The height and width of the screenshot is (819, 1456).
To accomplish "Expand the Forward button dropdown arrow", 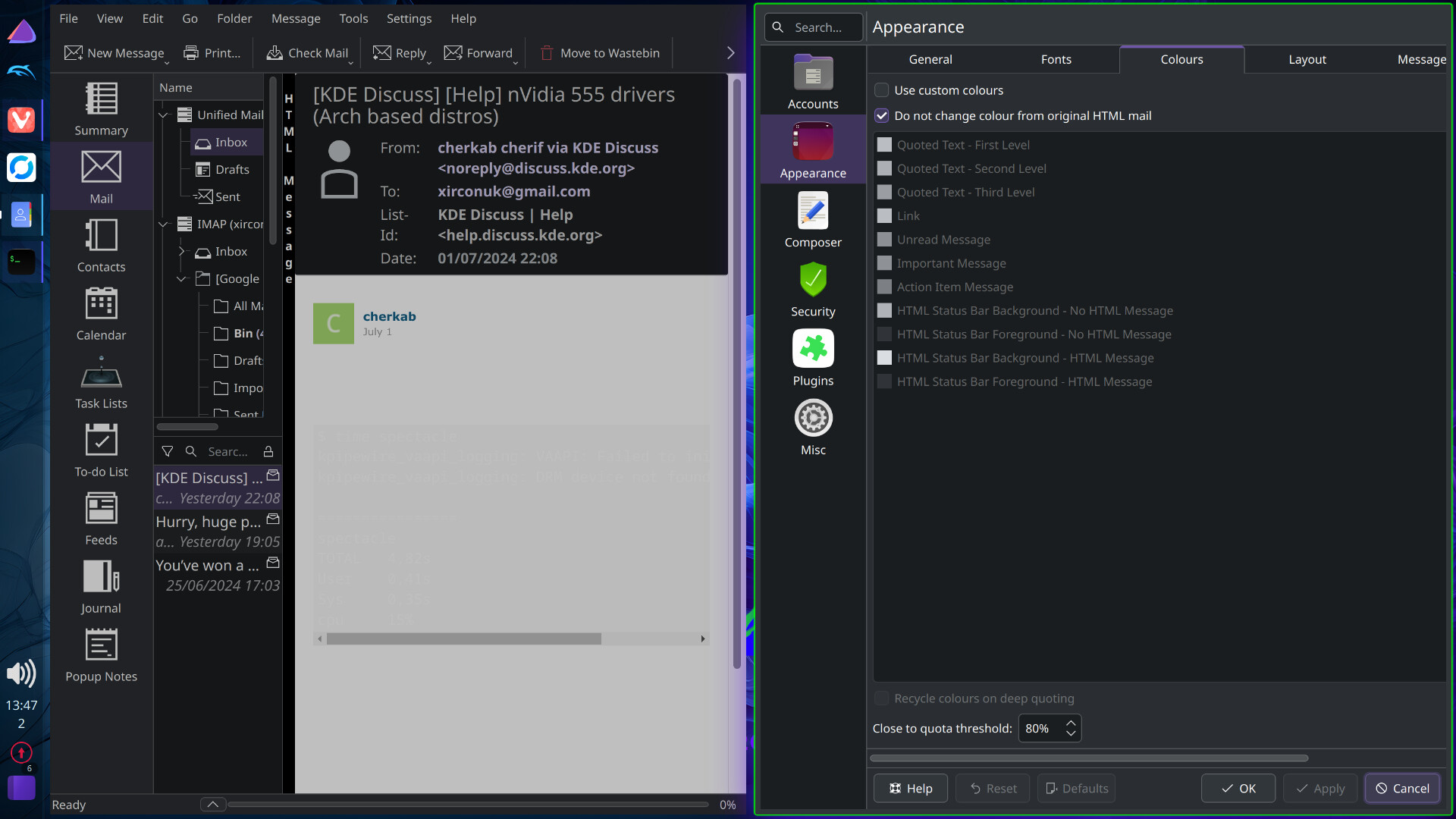I will [x=516, y=62].
